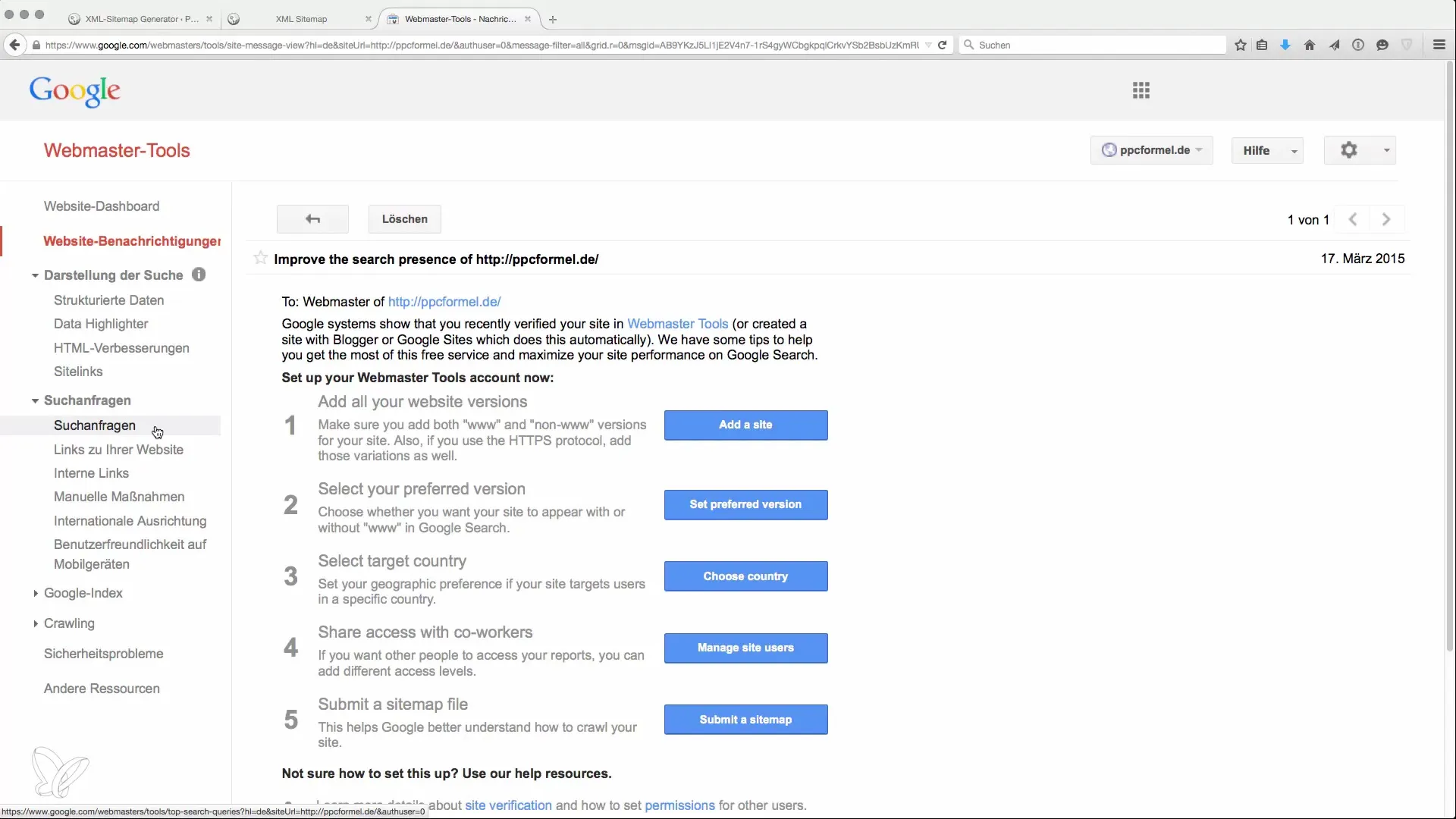Open Strukturierte Daten
Image resolution: width=1456 pixels, height=819 pixels.
click(108, 300)
